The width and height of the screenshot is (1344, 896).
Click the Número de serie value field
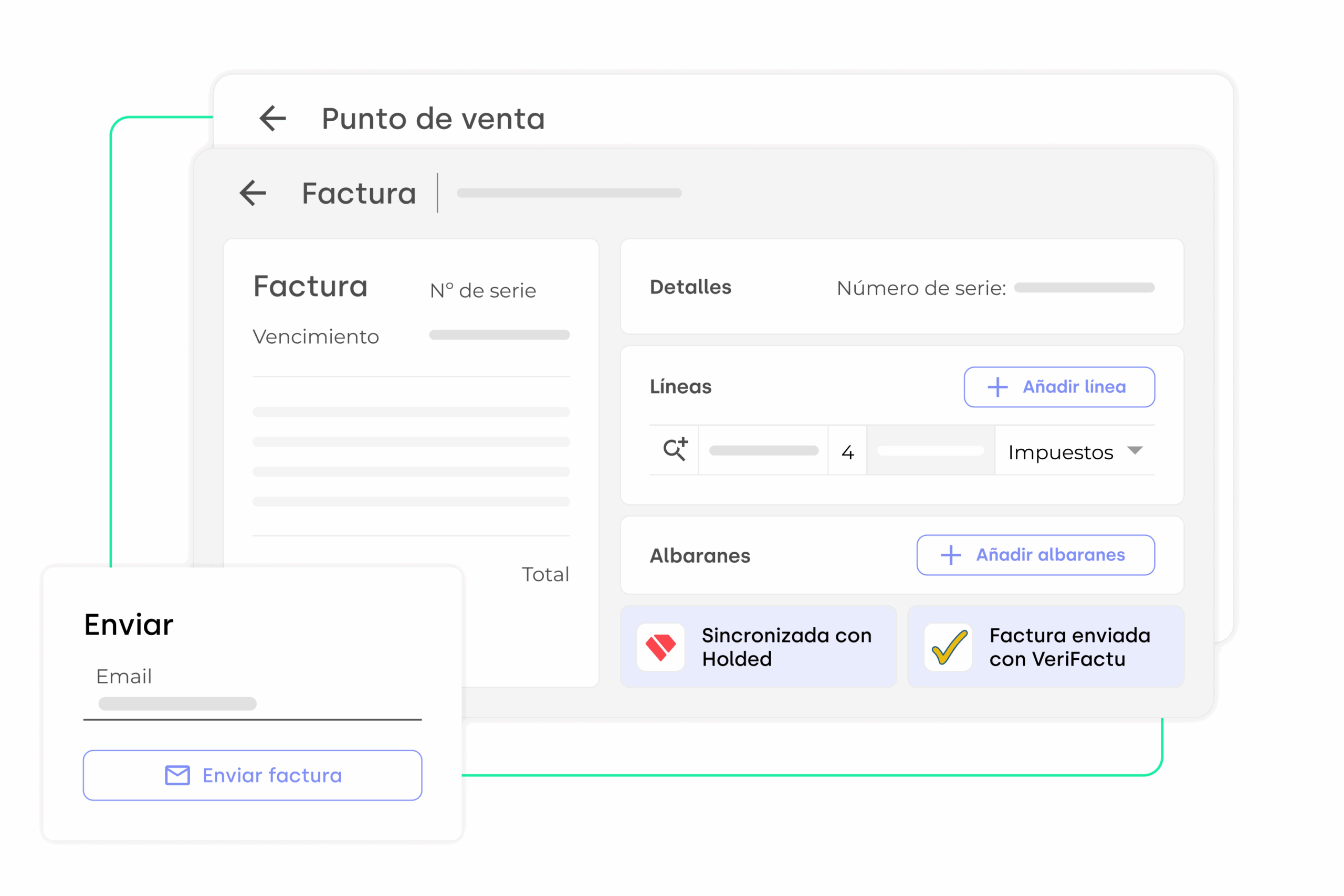1084,288
